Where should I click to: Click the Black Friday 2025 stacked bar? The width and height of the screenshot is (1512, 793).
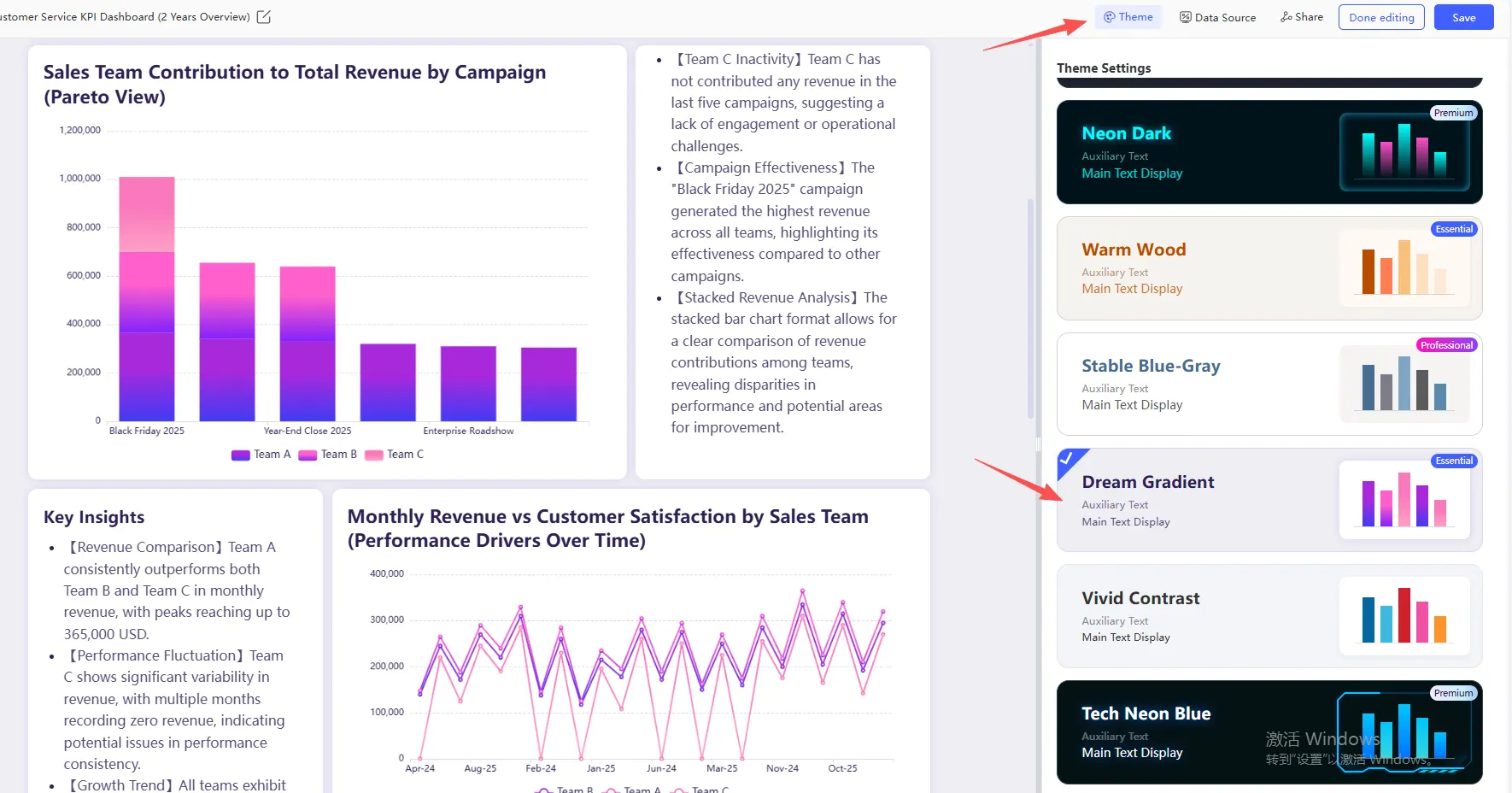pyautogui.click(x=147, y=299)
